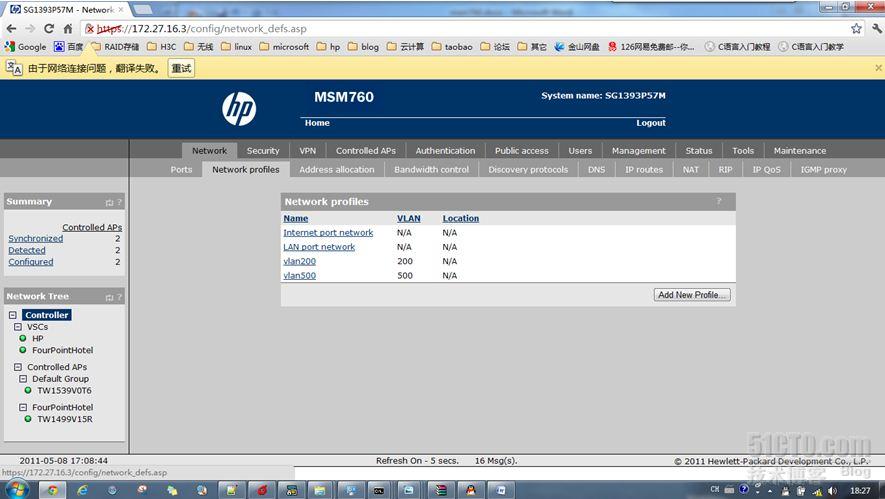Go to the browser Home icon
885x499 pixels.
coord(68,29)
